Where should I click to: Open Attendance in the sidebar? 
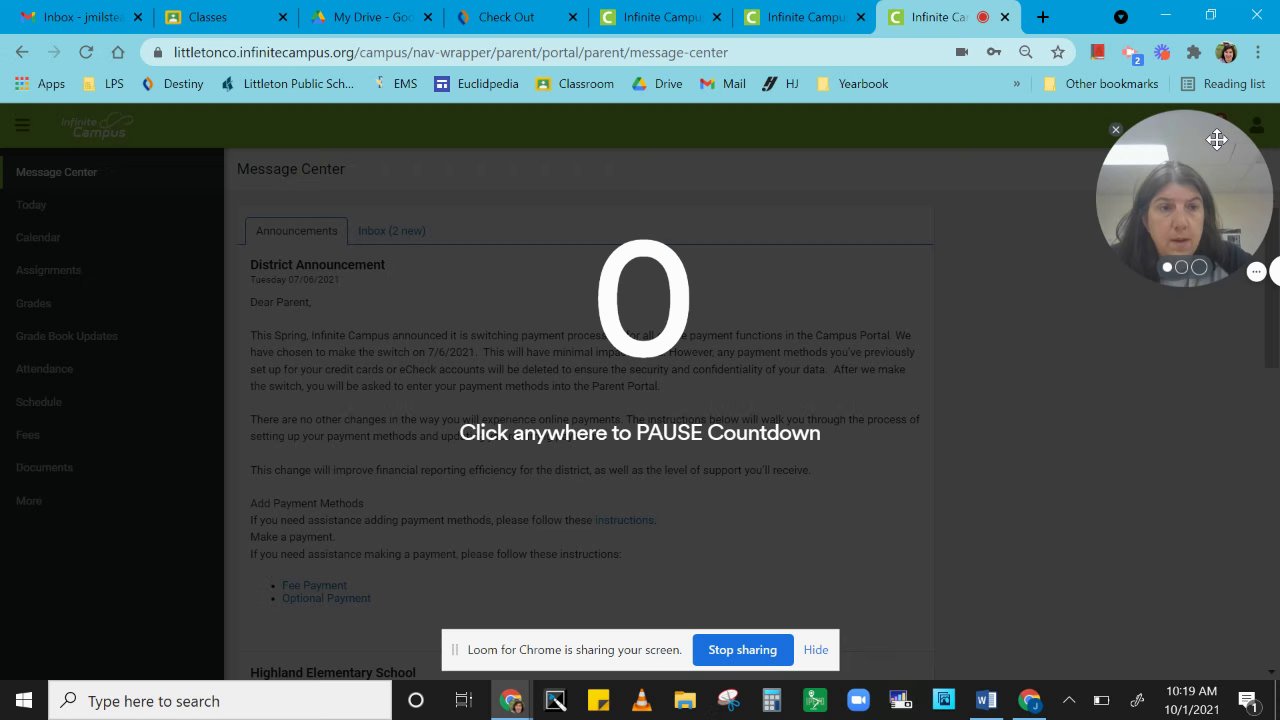click(x=44, y=369)
